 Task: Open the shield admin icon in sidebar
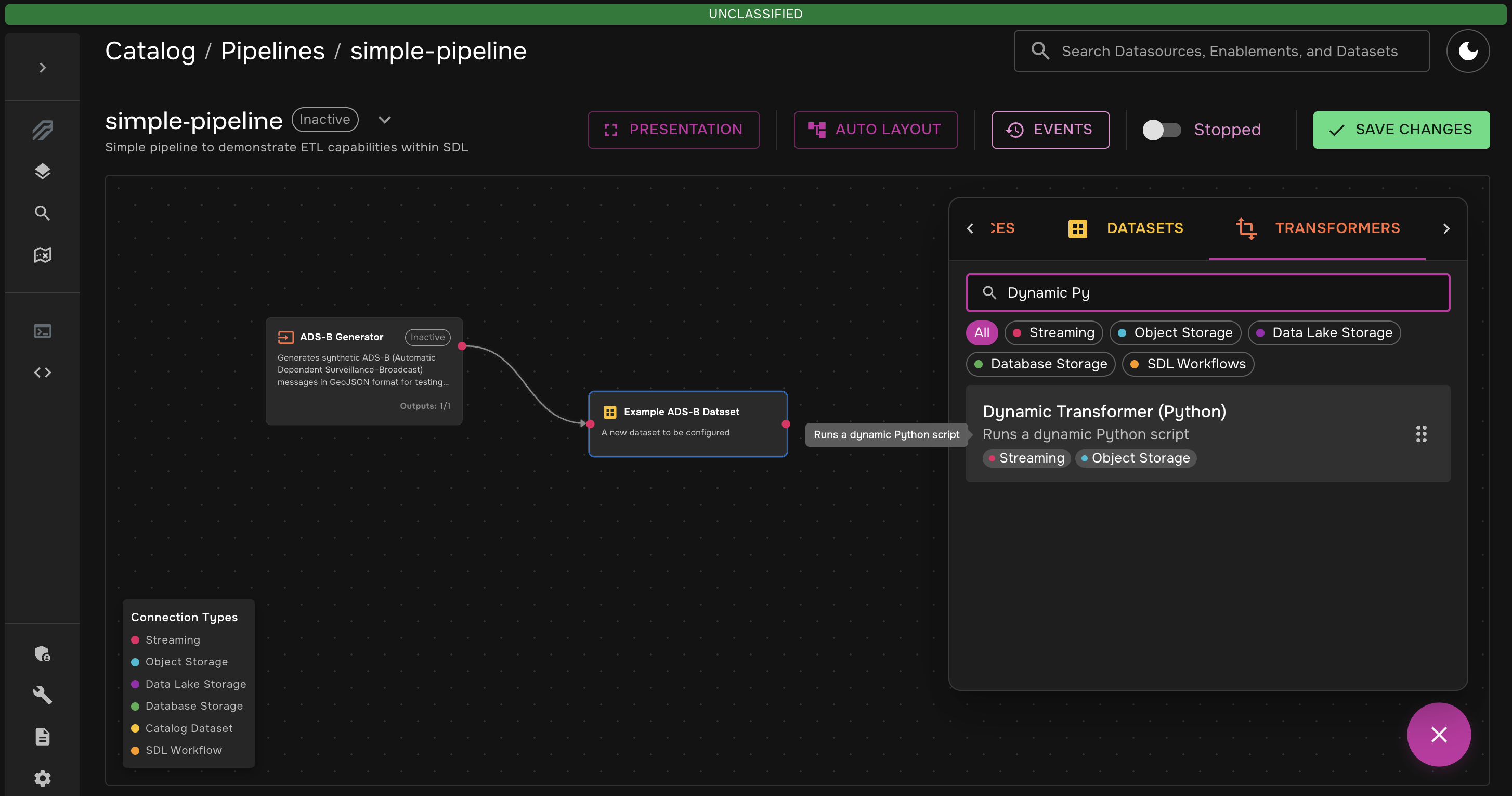(x=42, y=653)
